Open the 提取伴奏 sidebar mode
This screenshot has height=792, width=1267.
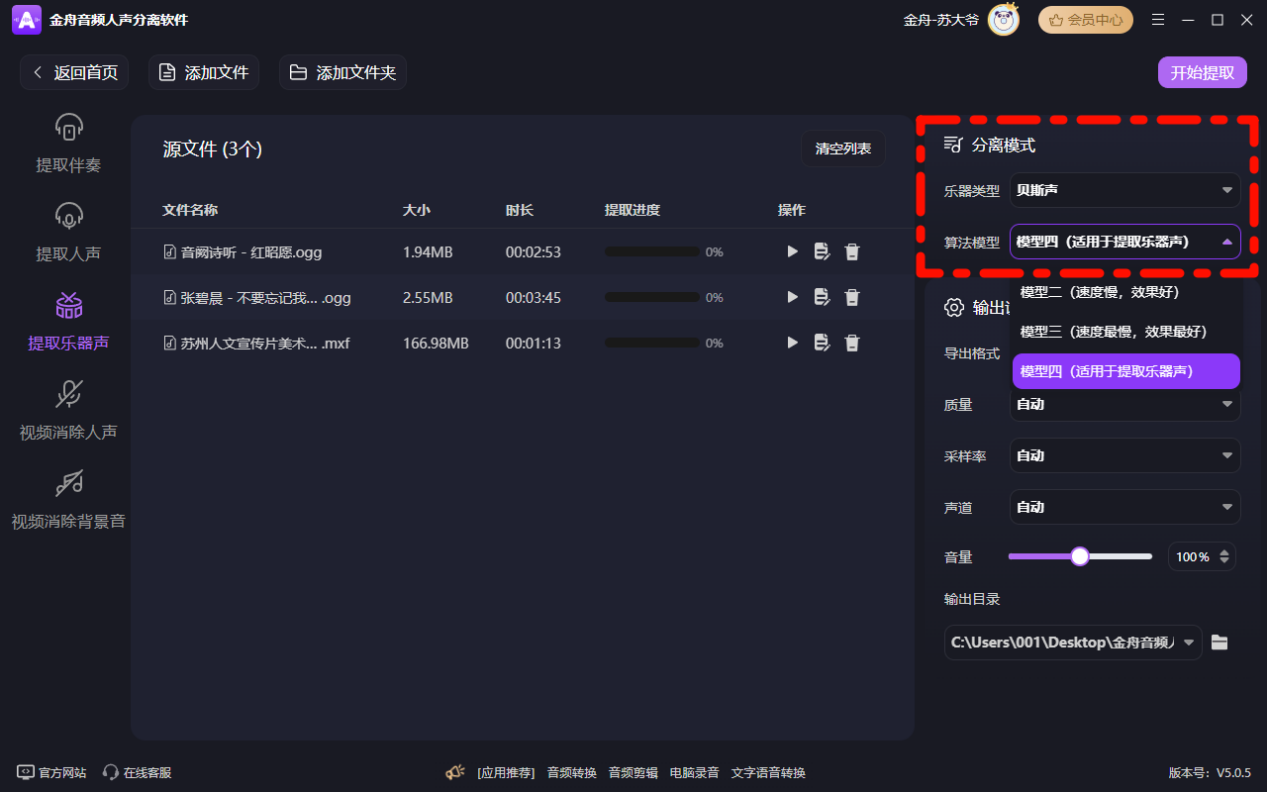tap(68, 144)
